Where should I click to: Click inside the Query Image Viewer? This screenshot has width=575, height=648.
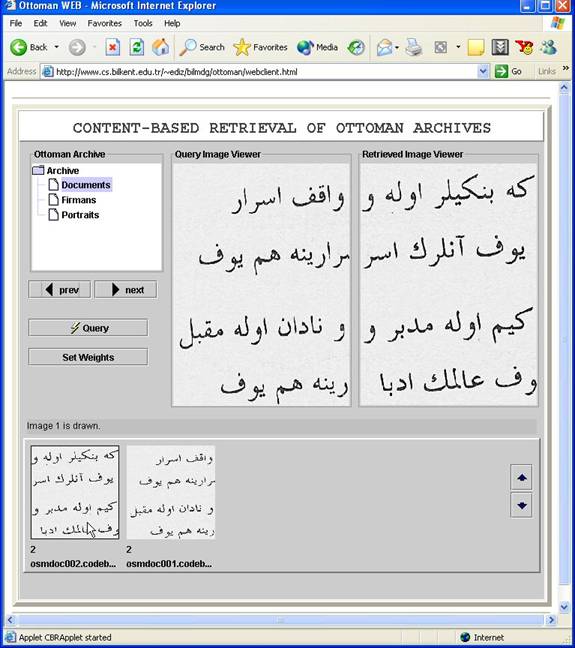click(261, 285)
